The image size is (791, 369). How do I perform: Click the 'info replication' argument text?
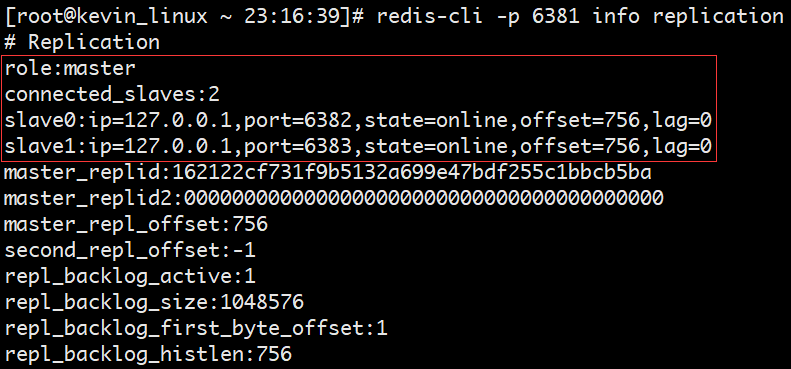pos(688,17)
